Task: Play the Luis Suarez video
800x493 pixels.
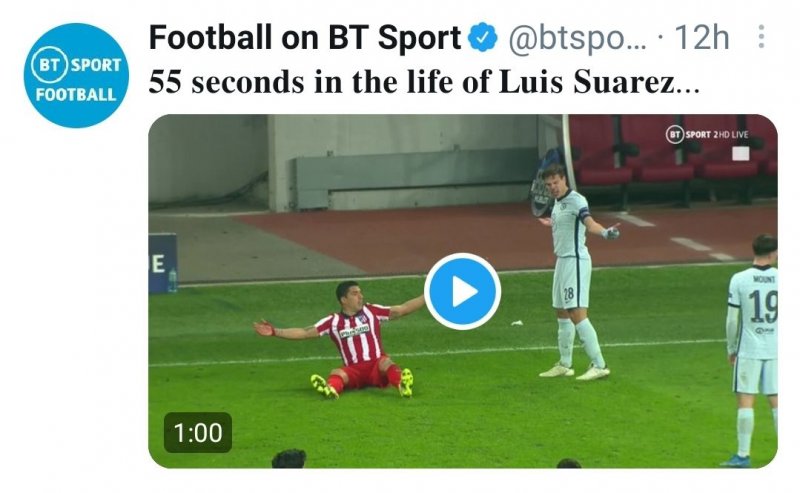Action: pos(462,291)
